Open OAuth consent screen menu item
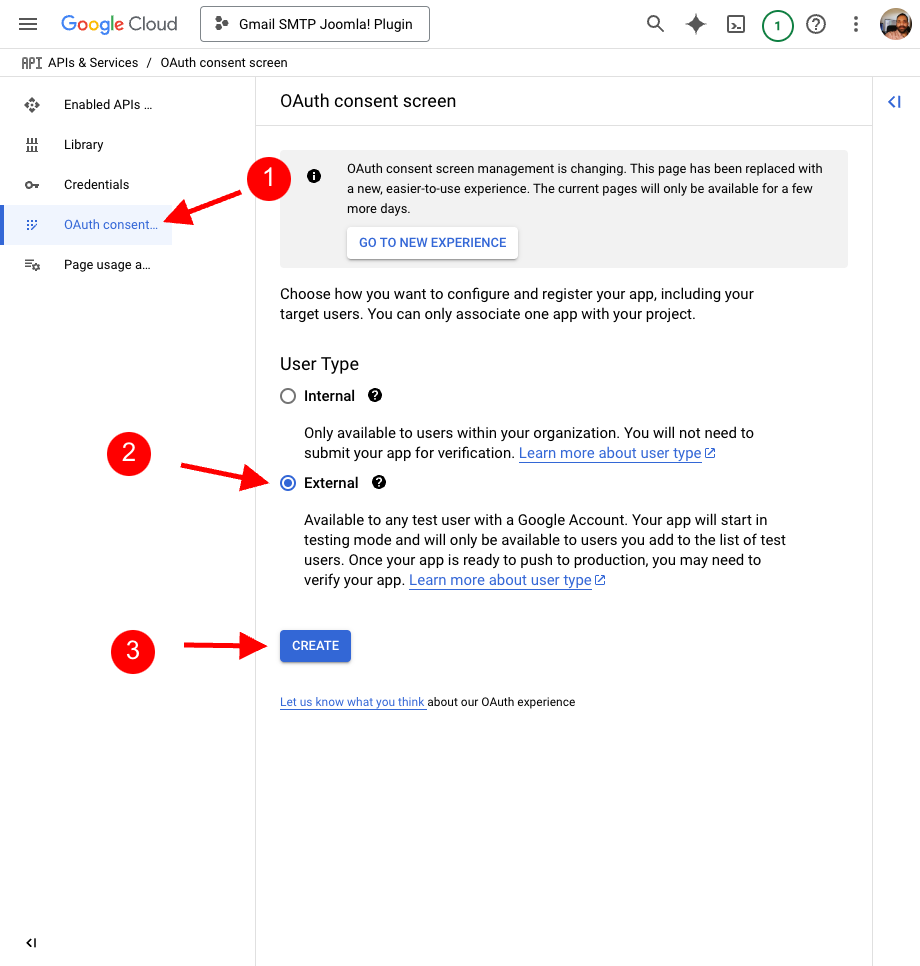Image resolution: width=920 pixels, height=966 pixels. click(x=88, y=225)
